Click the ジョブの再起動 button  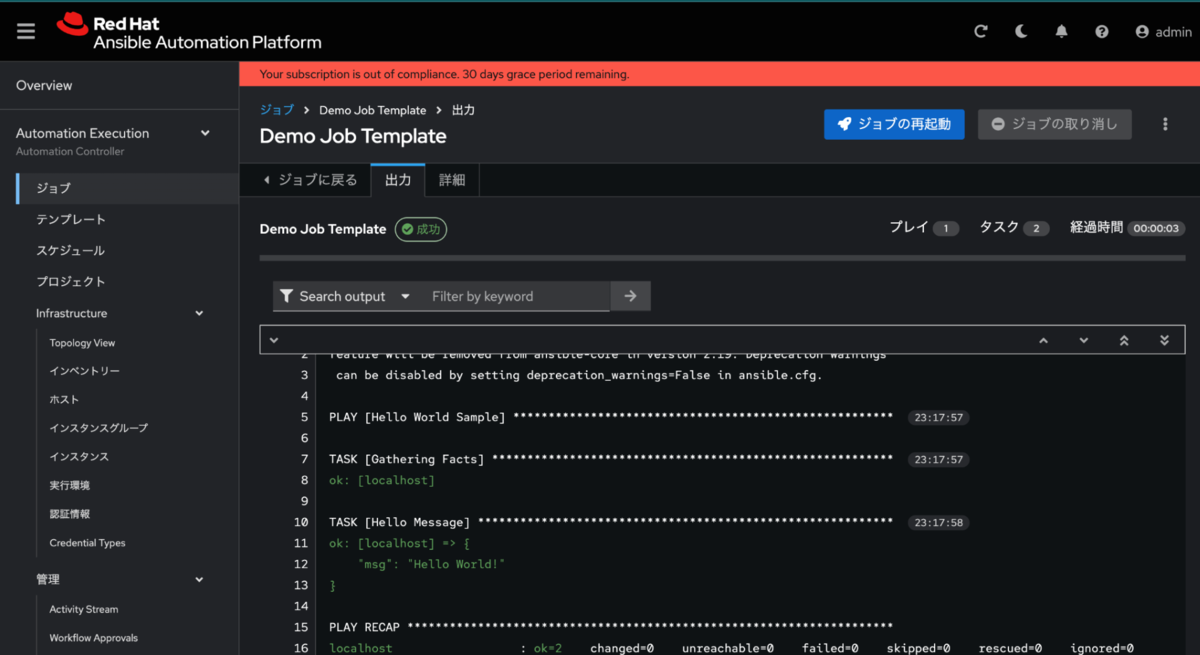point(894,124)
